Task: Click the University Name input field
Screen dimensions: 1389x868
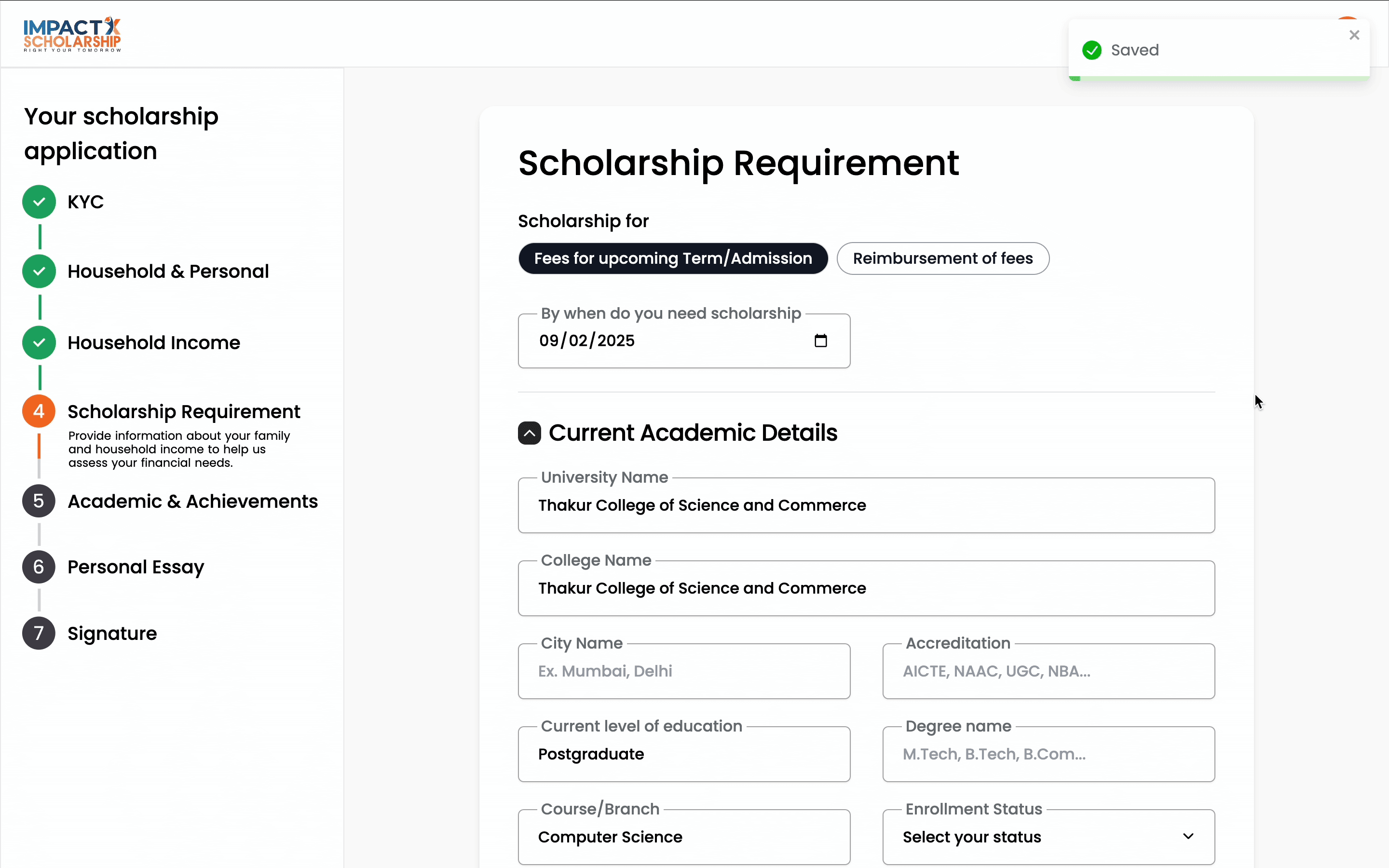Action: point(866,505)
